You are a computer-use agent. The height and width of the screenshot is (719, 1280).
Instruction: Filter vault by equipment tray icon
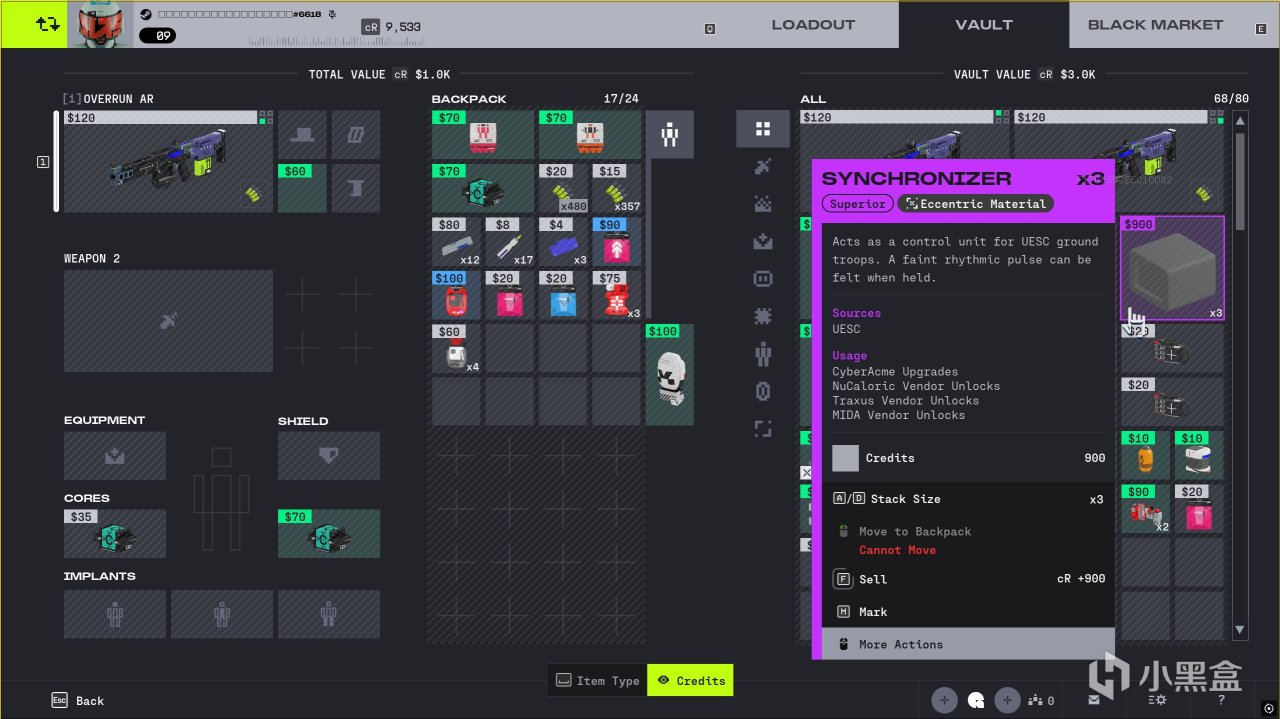(763, 241)
